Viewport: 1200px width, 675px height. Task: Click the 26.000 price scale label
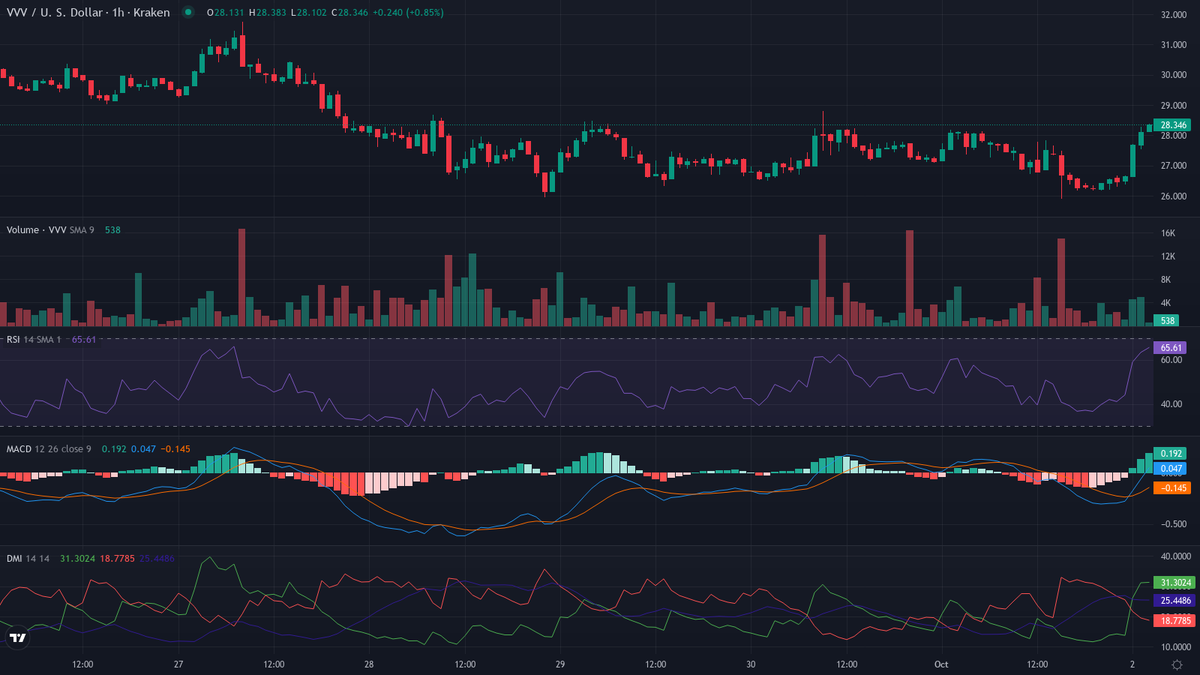pyautogui.click(x=1172, y=195)
